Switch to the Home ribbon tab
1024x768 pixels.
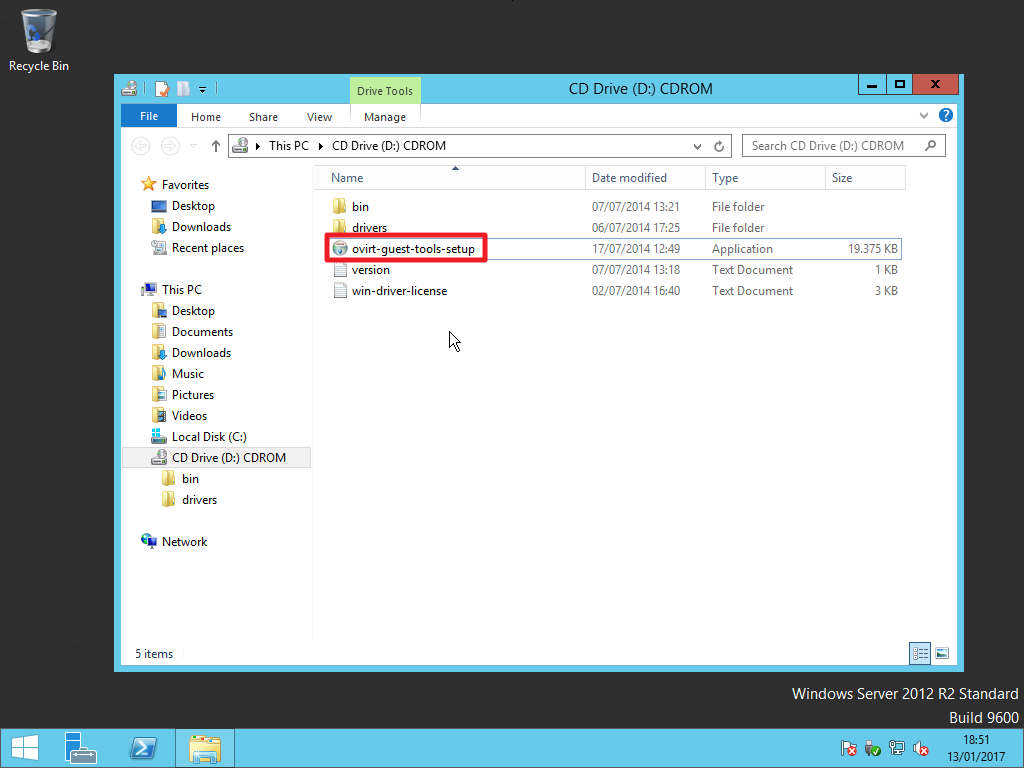[206, 117]
